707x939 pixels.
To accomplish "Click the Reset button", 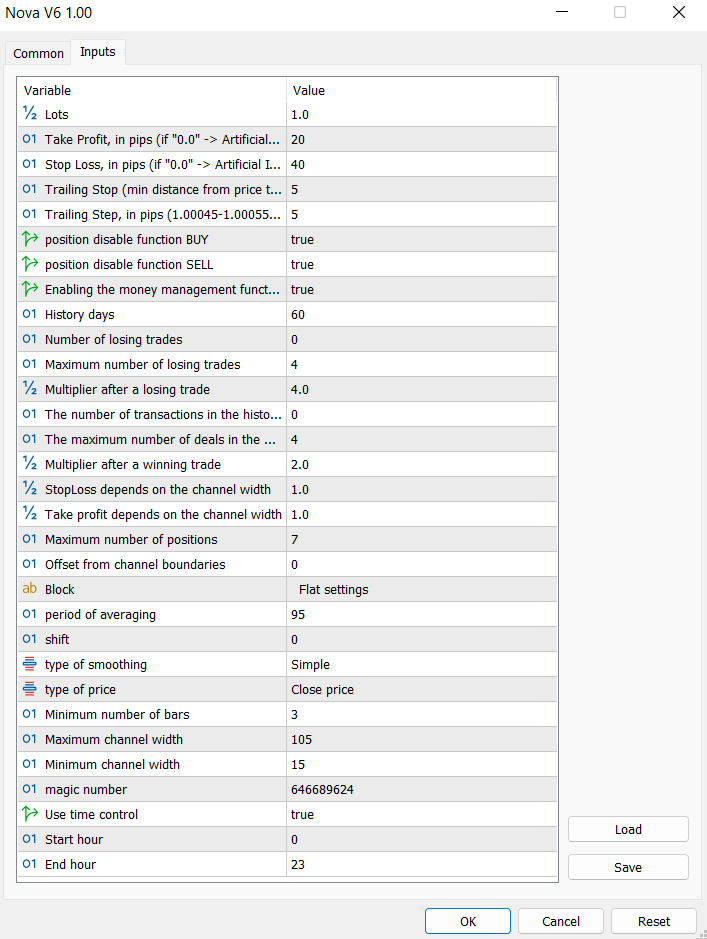I will [654, 921].
